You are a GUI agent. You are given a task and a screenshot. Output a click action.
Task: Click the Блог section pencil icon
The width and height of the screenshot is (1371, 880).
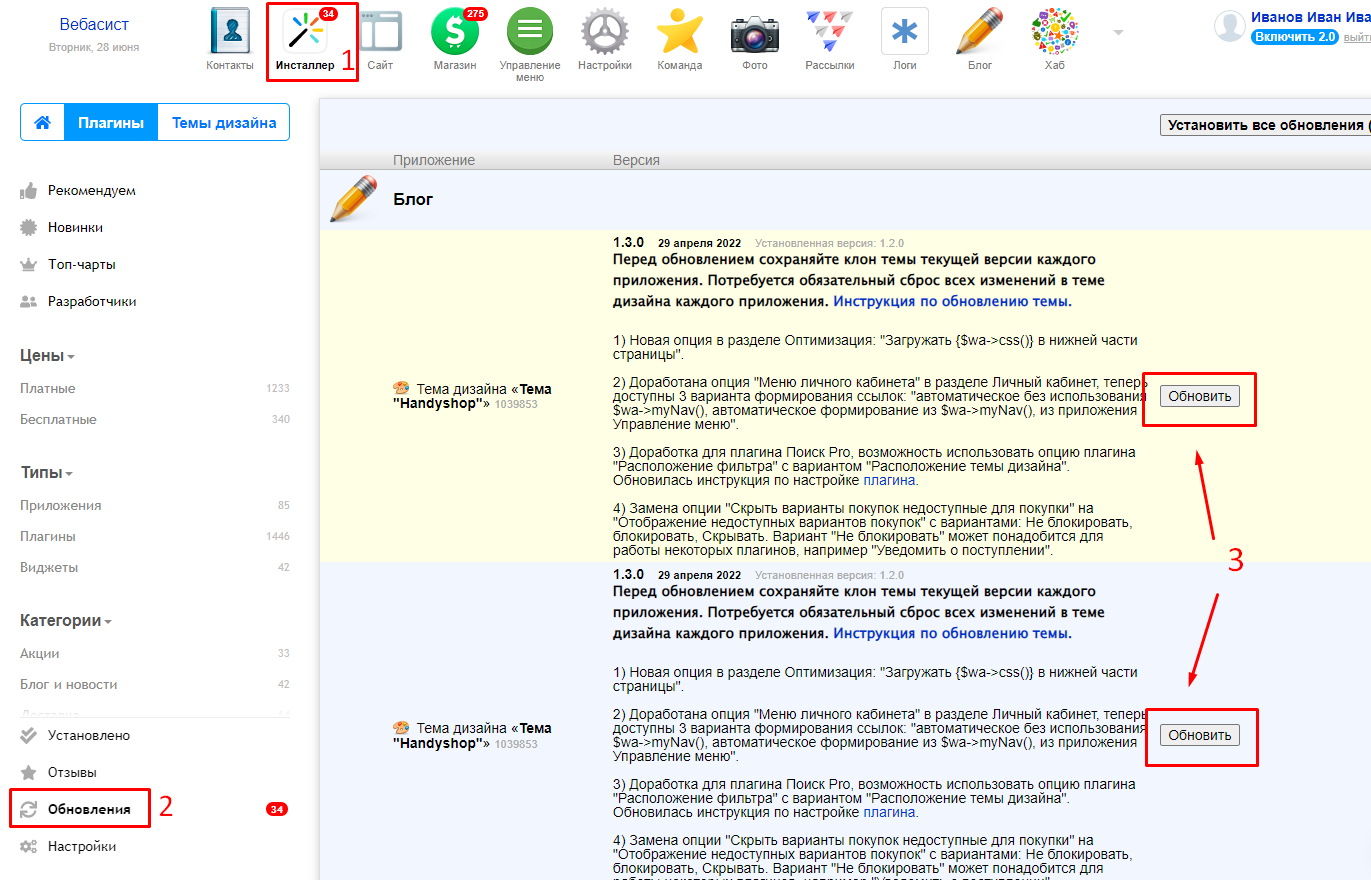click(x=354, y=198)
